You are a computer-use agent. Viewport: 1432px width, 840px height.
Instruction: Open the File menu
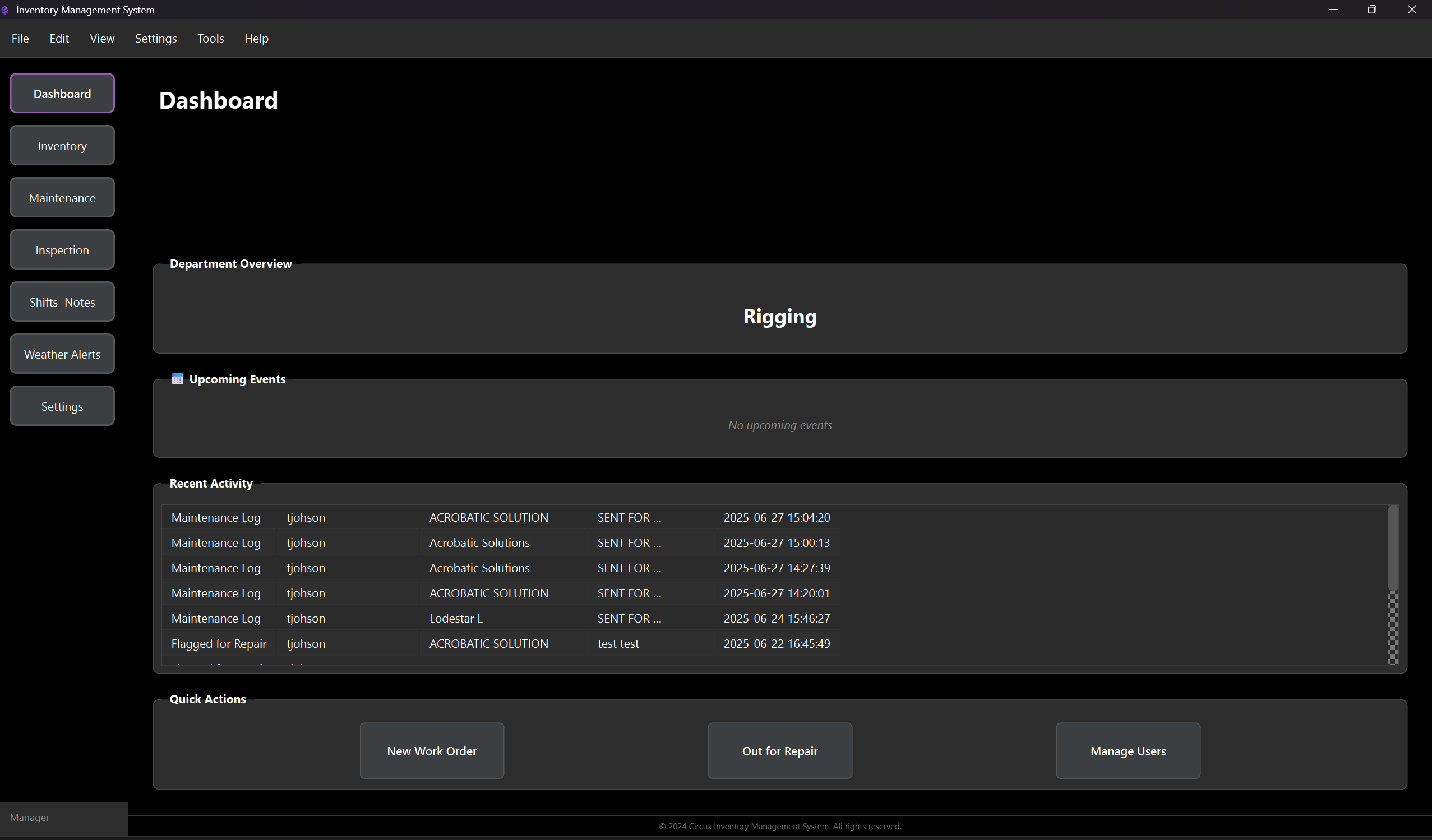[20, 38]
